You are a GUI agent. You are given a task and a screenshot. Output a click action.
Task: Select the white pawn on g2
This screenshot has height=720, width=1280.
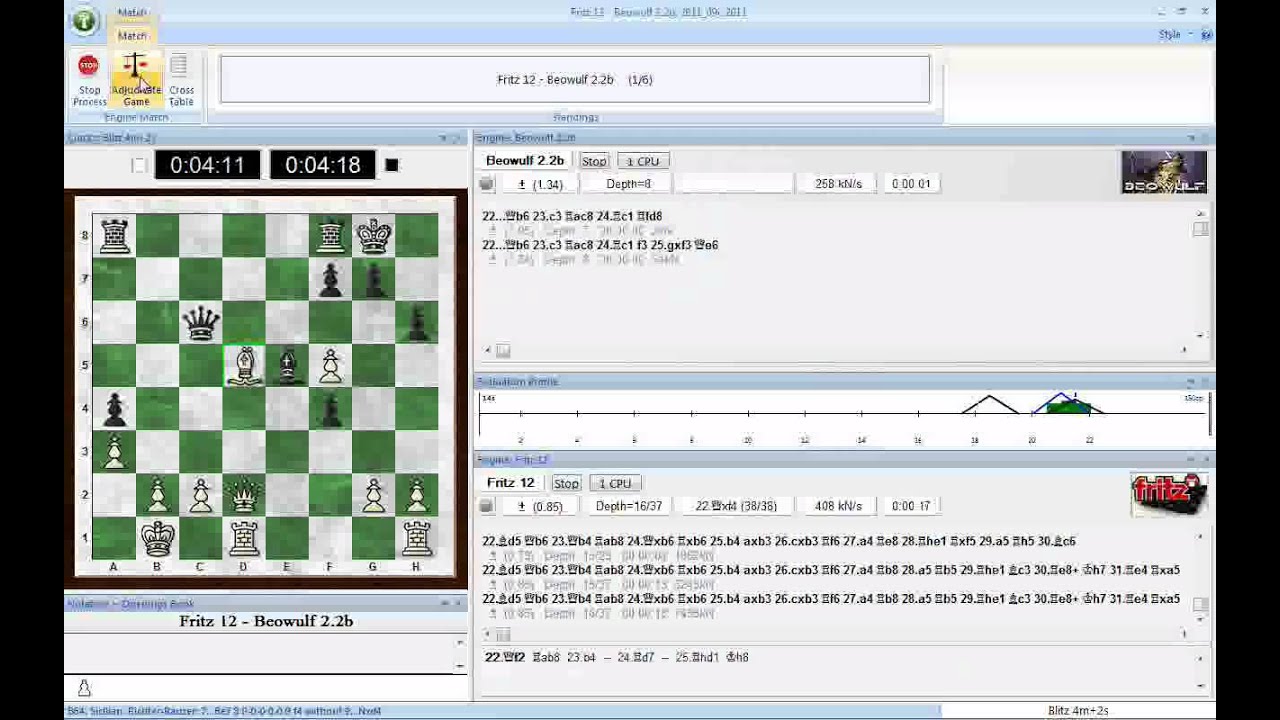(374, 495)
